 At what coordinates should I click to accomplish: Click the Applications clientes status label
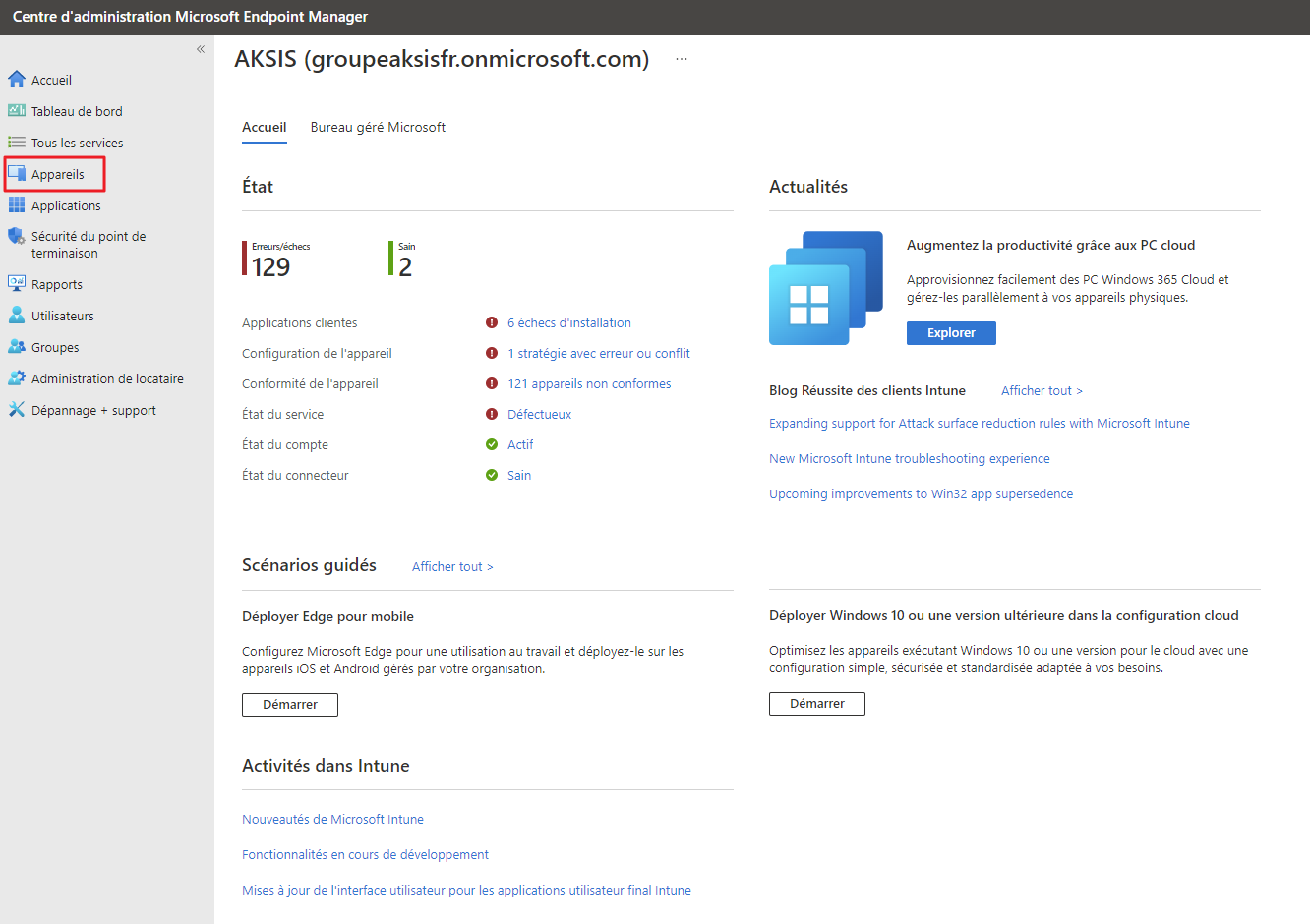300,322
